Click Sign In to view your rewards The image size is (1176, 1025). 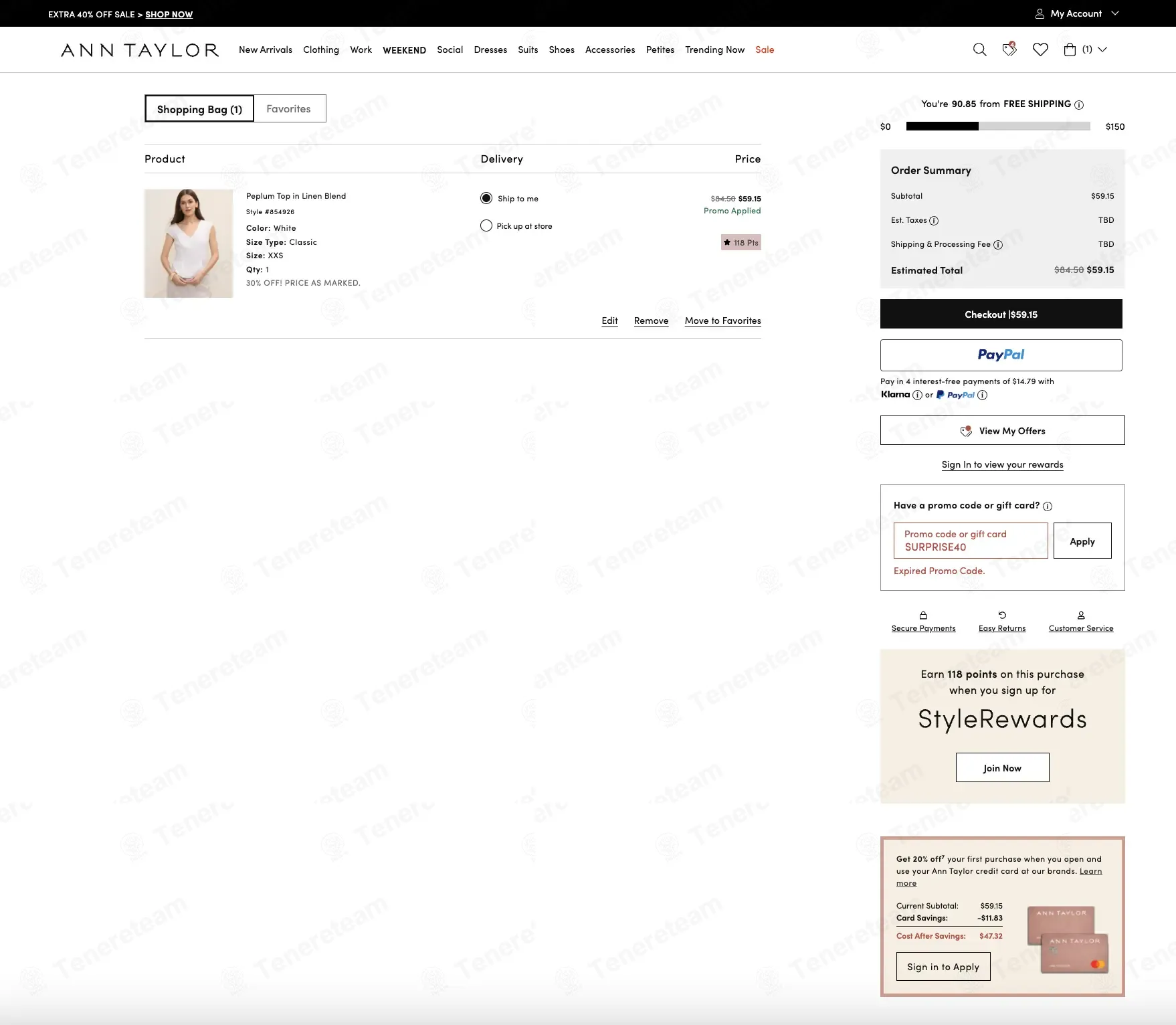tap(1002, 464)
